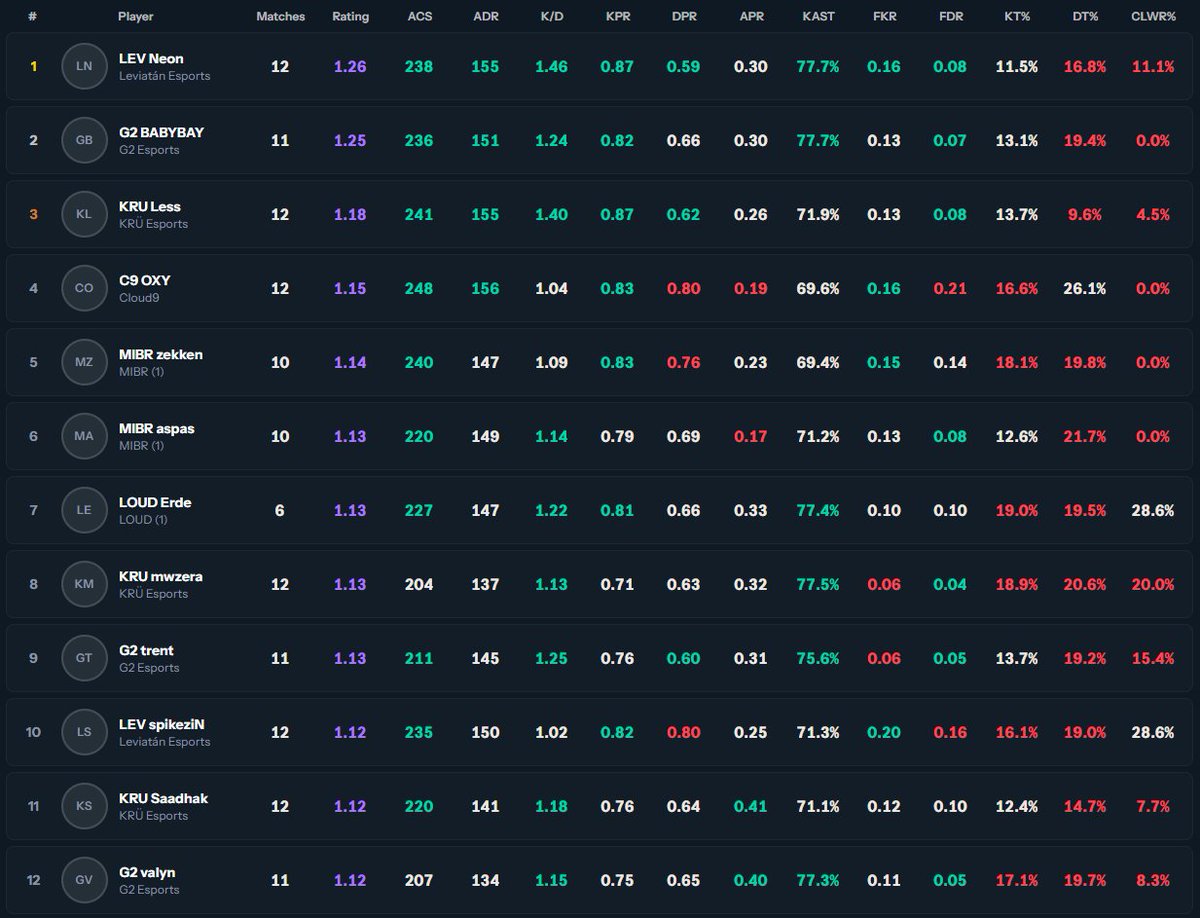Click the KM avatar for KRU mwzera
Screen dimensions: 1200x918
84,584
